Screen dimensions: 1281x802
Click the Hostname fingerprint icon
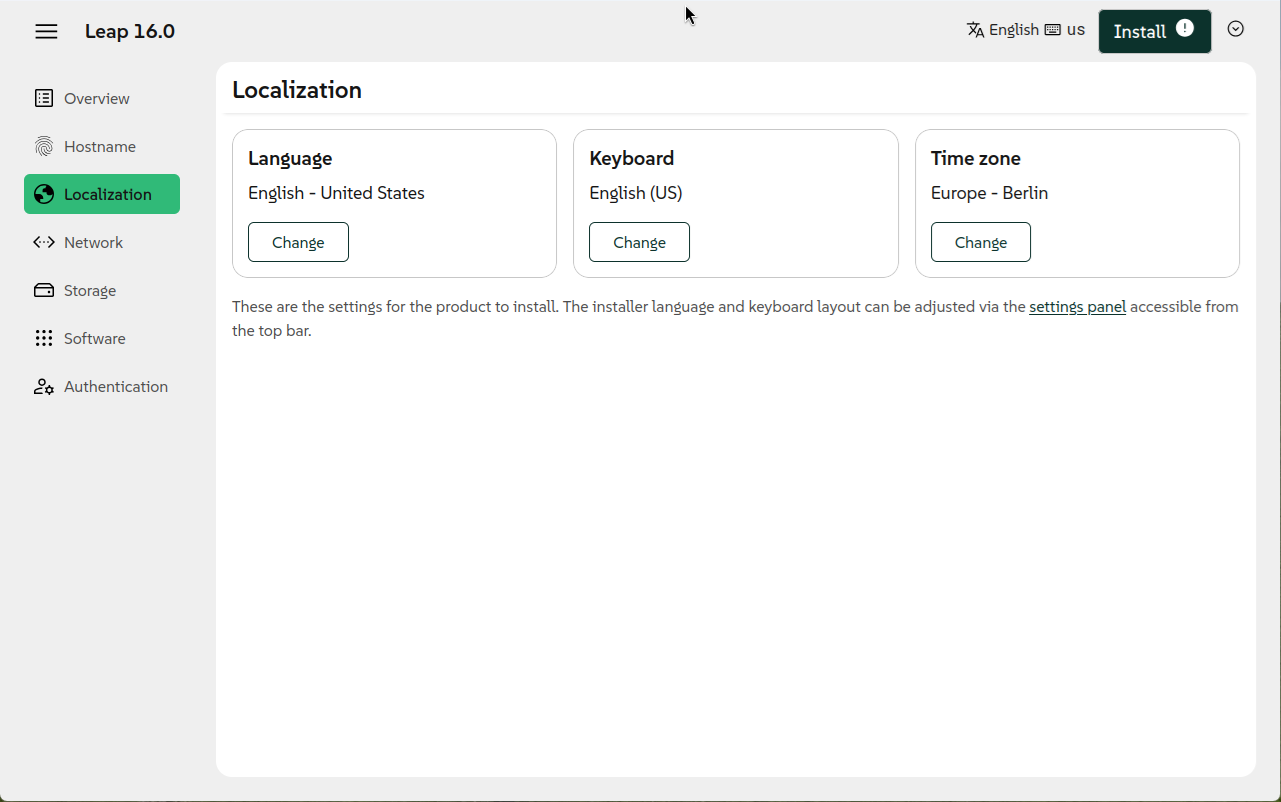pyautogui.click(x=43, y=147)
